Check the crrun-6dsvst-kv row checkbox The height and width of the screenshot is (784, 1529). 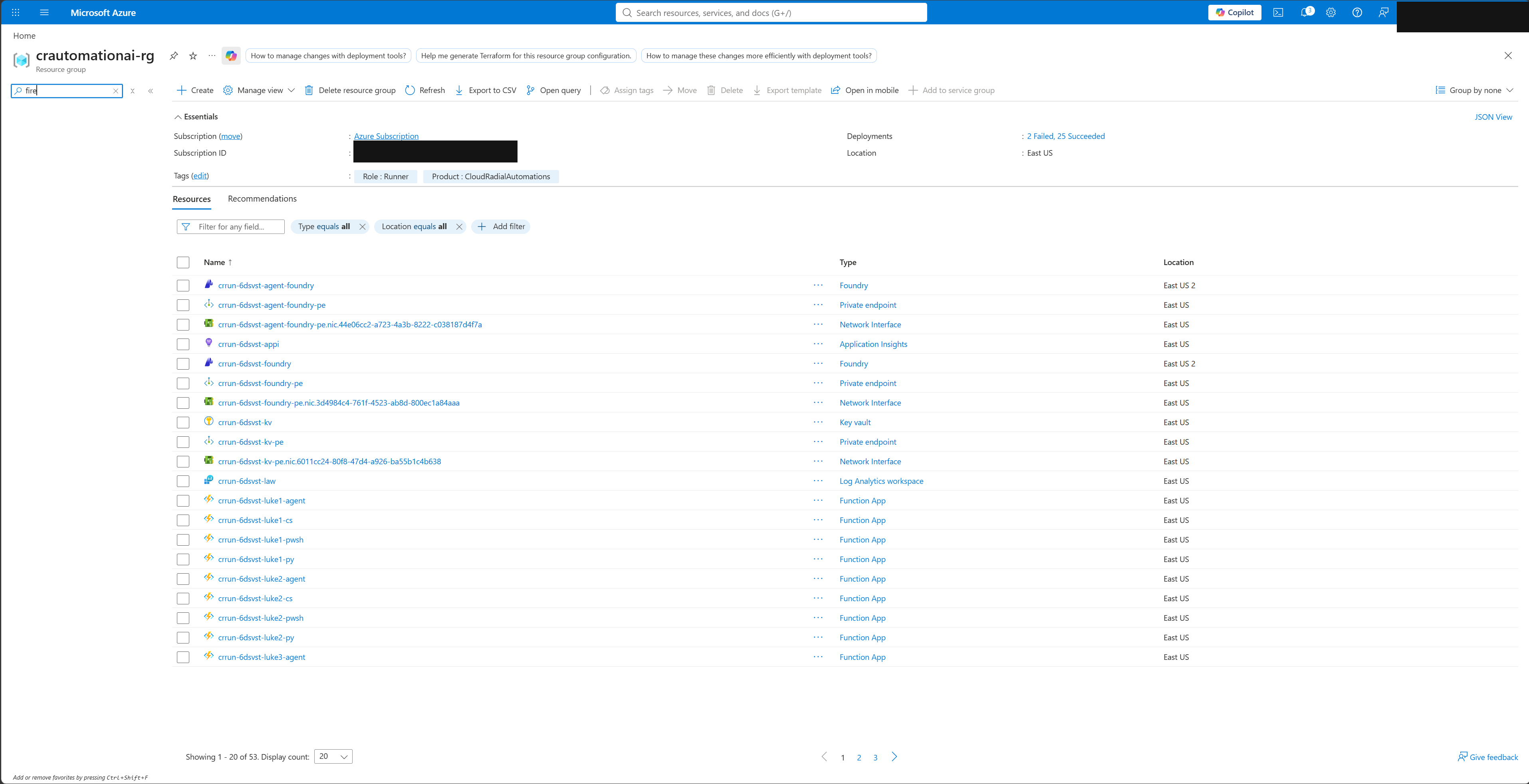[x=183, y=423]
